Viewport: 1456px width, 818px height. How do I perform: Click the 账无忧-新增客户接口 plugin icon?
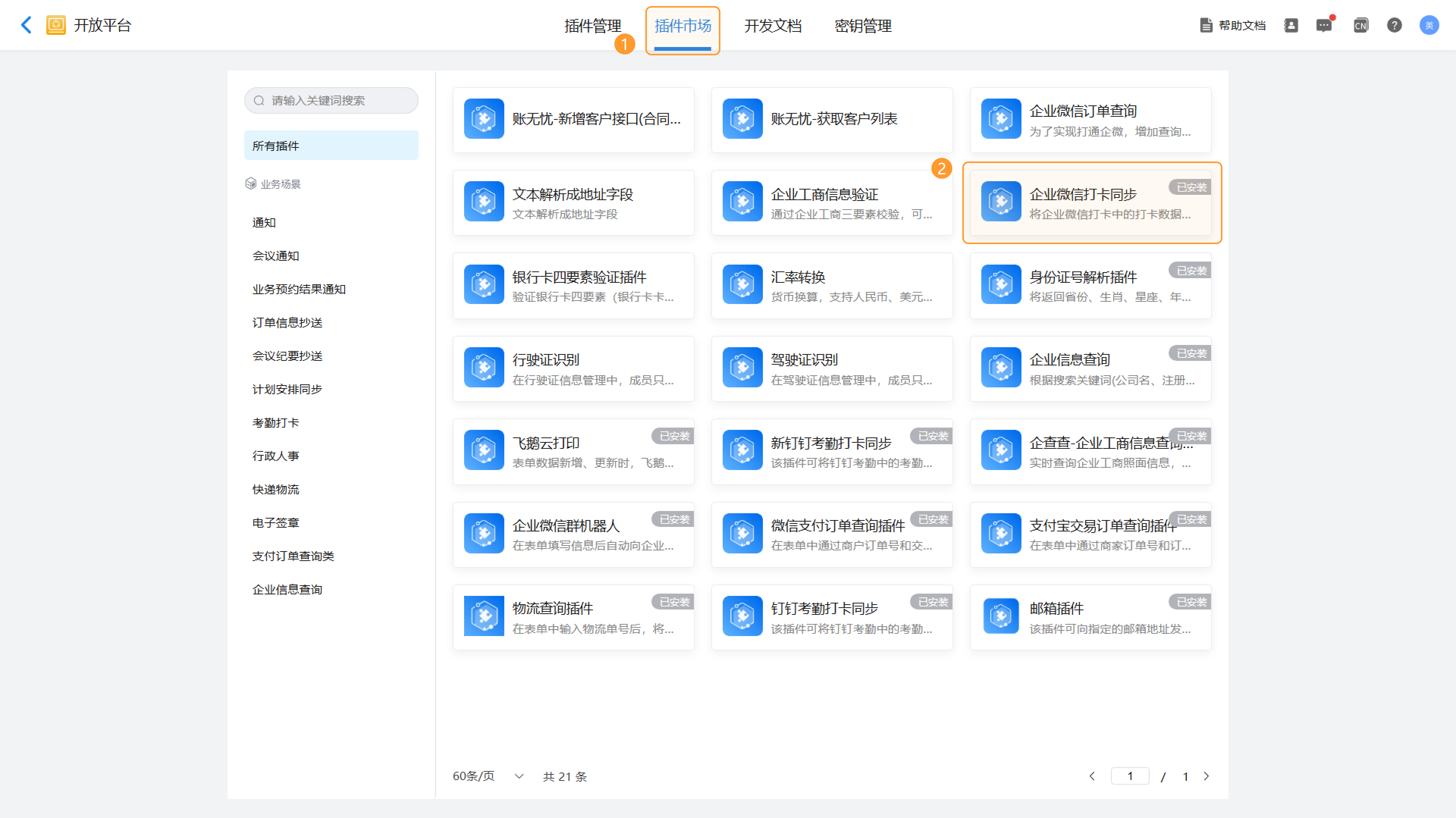pyautogui.click(x=484, y=119)
